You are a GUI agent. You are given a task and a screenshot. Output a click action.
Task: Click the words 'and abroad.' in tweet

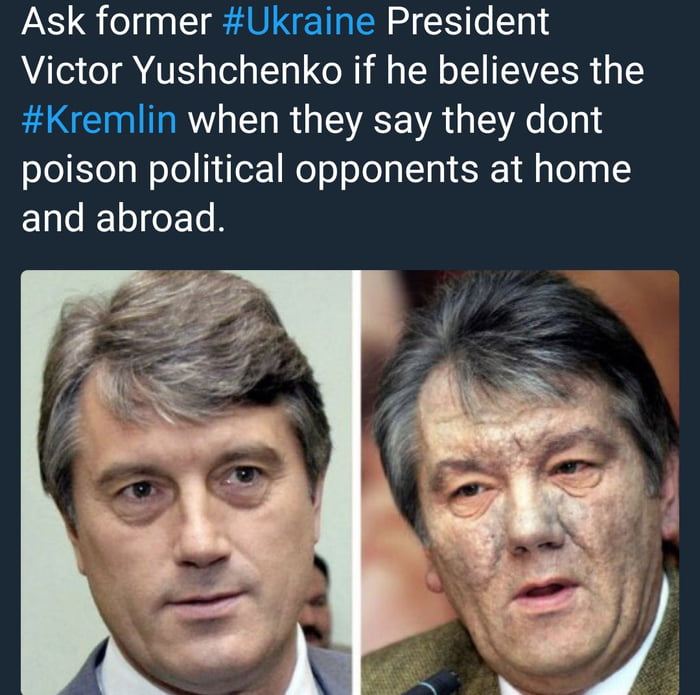pyautogui.click(x=123, y=218)
